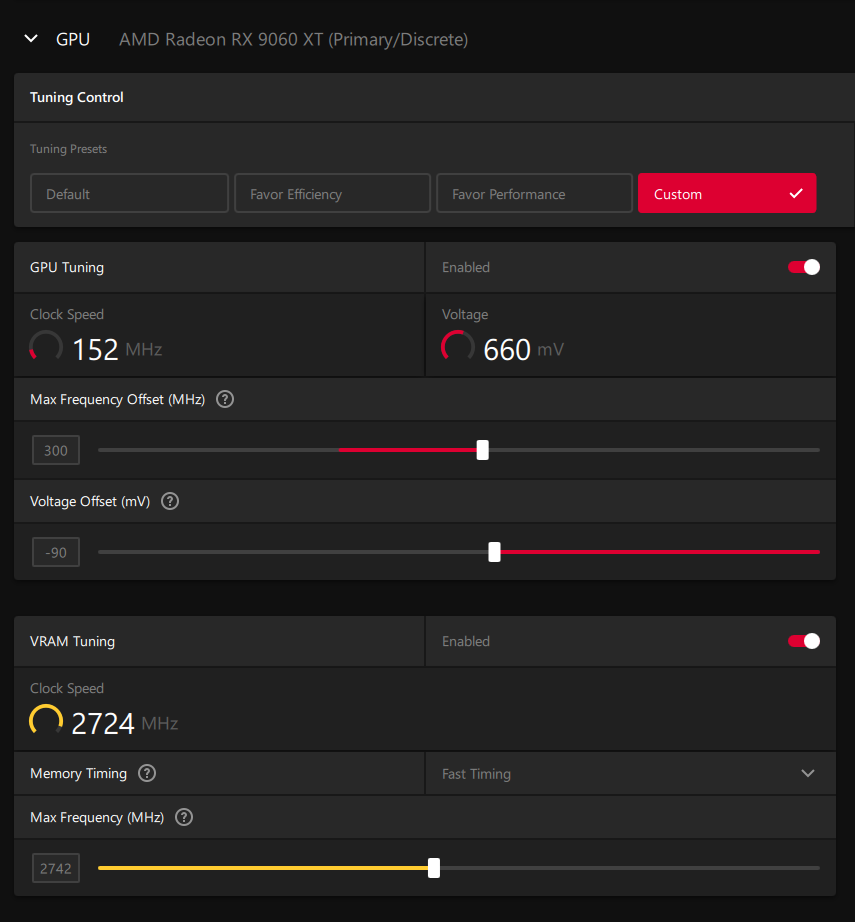Click the Max Frequency Offset slider handle
Image resolution: width=855 pixels, height=922 pixels.
point(483,450)
